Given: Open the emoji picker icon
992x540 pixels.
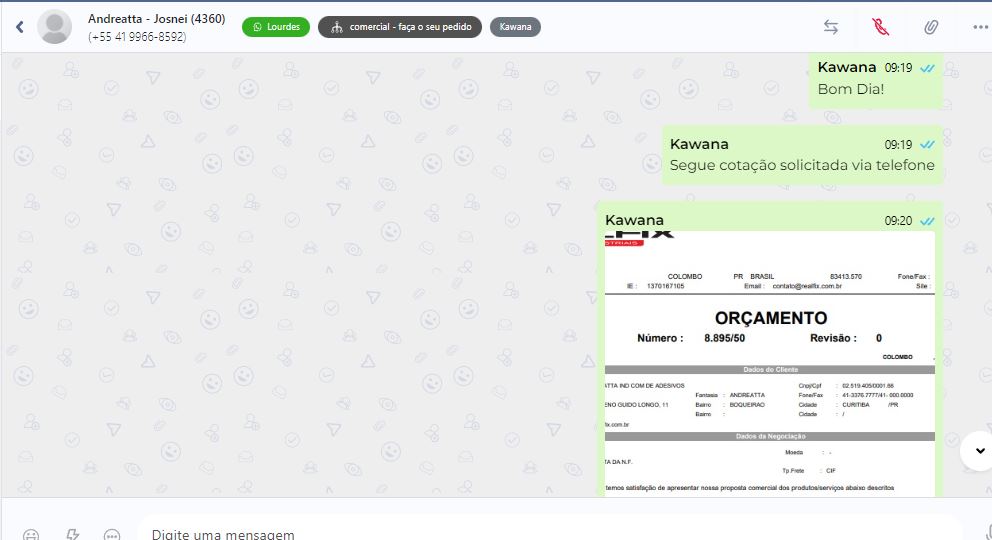Looking at the screenshot, I should tap(32, 534).
